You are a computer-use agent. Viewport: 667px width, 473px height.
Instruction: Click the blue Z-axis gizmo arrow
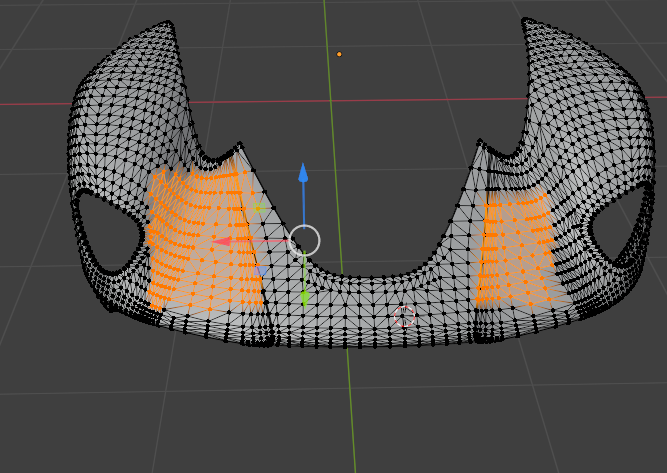(303, 175)
